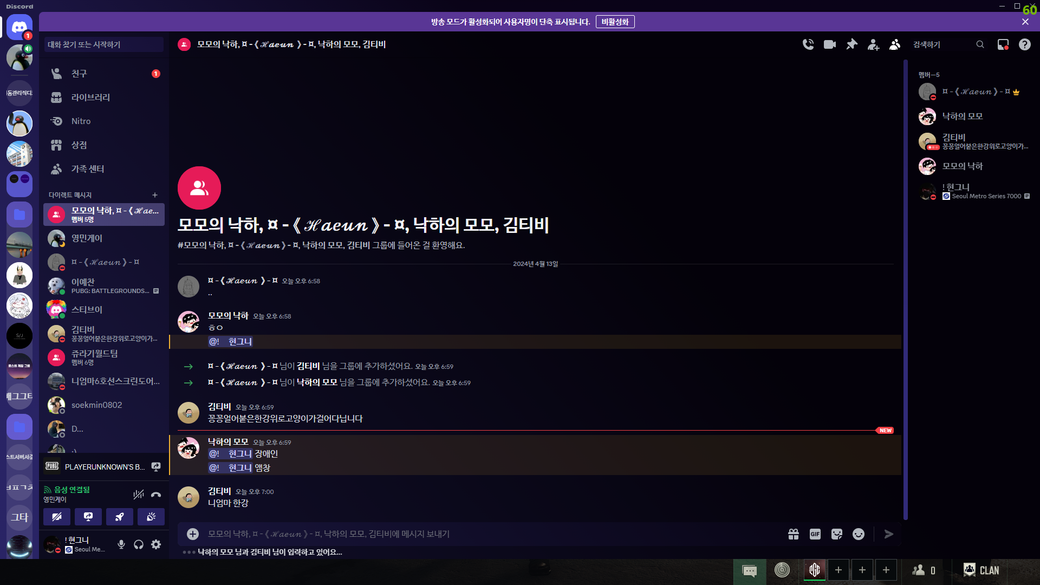Toggle noise suppression in the voice panel

click(x=138, y=494)
